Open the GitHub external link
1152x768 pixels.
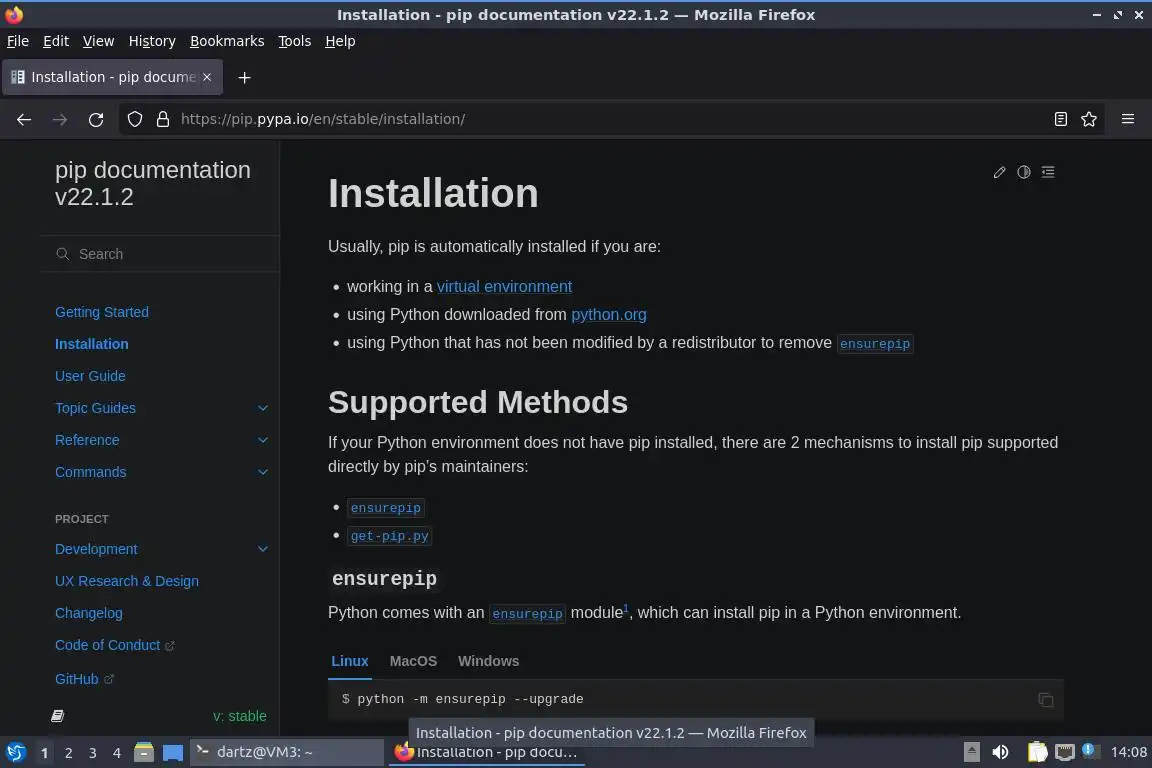pos(84,680)
